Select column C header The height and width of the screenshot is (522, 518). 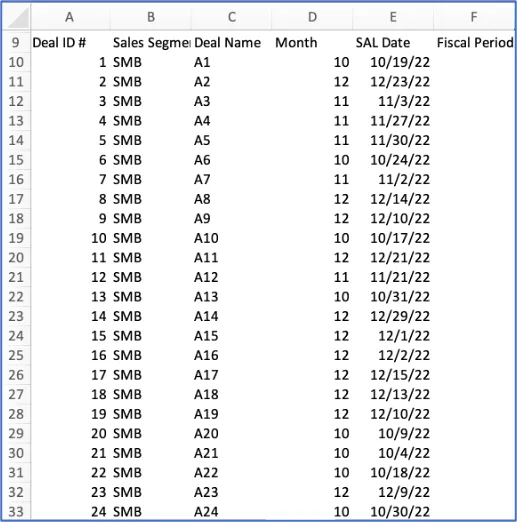point(232,17)
